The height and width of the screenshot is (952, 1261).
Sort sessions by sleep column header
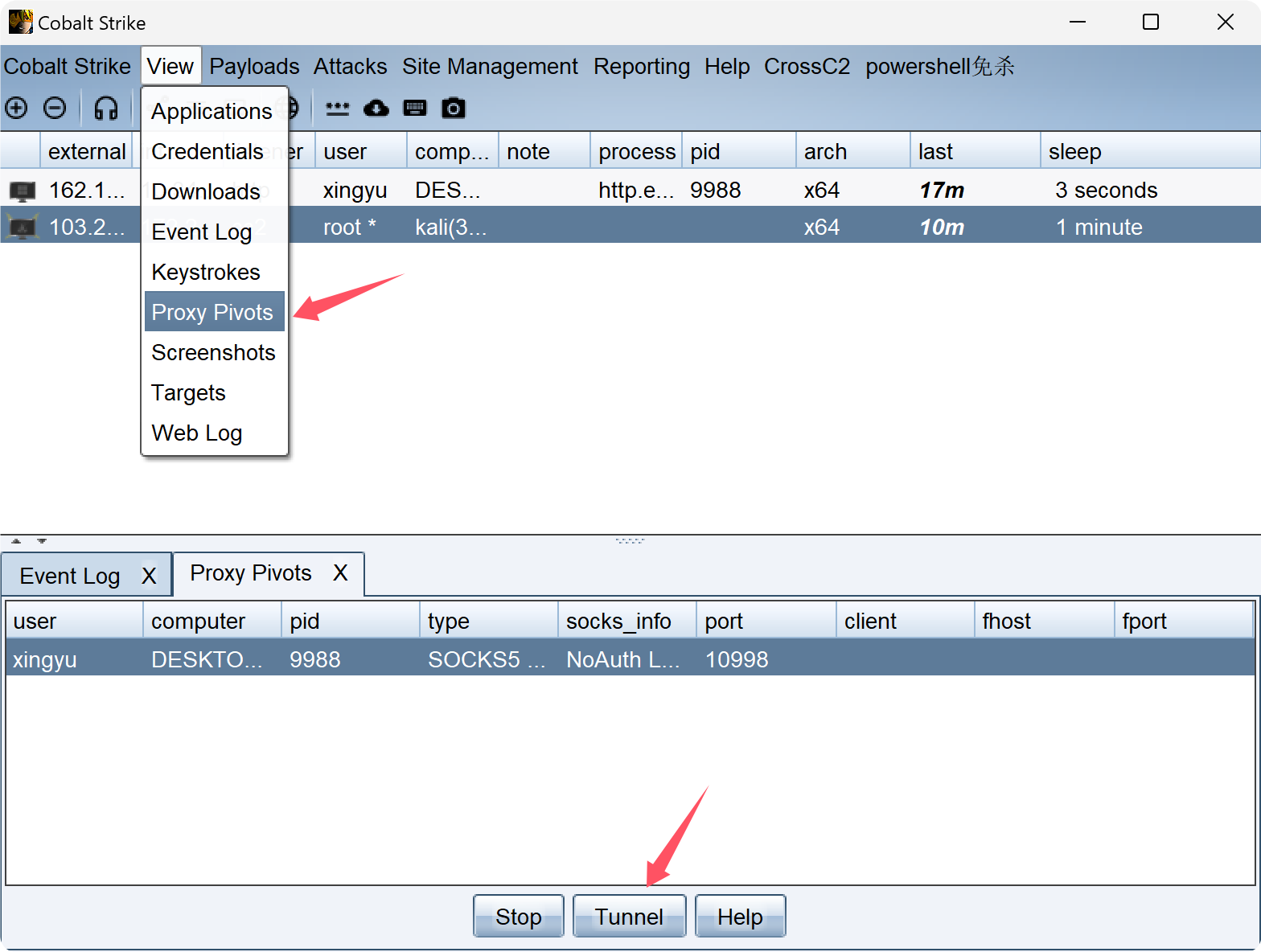pos(1150,151)
